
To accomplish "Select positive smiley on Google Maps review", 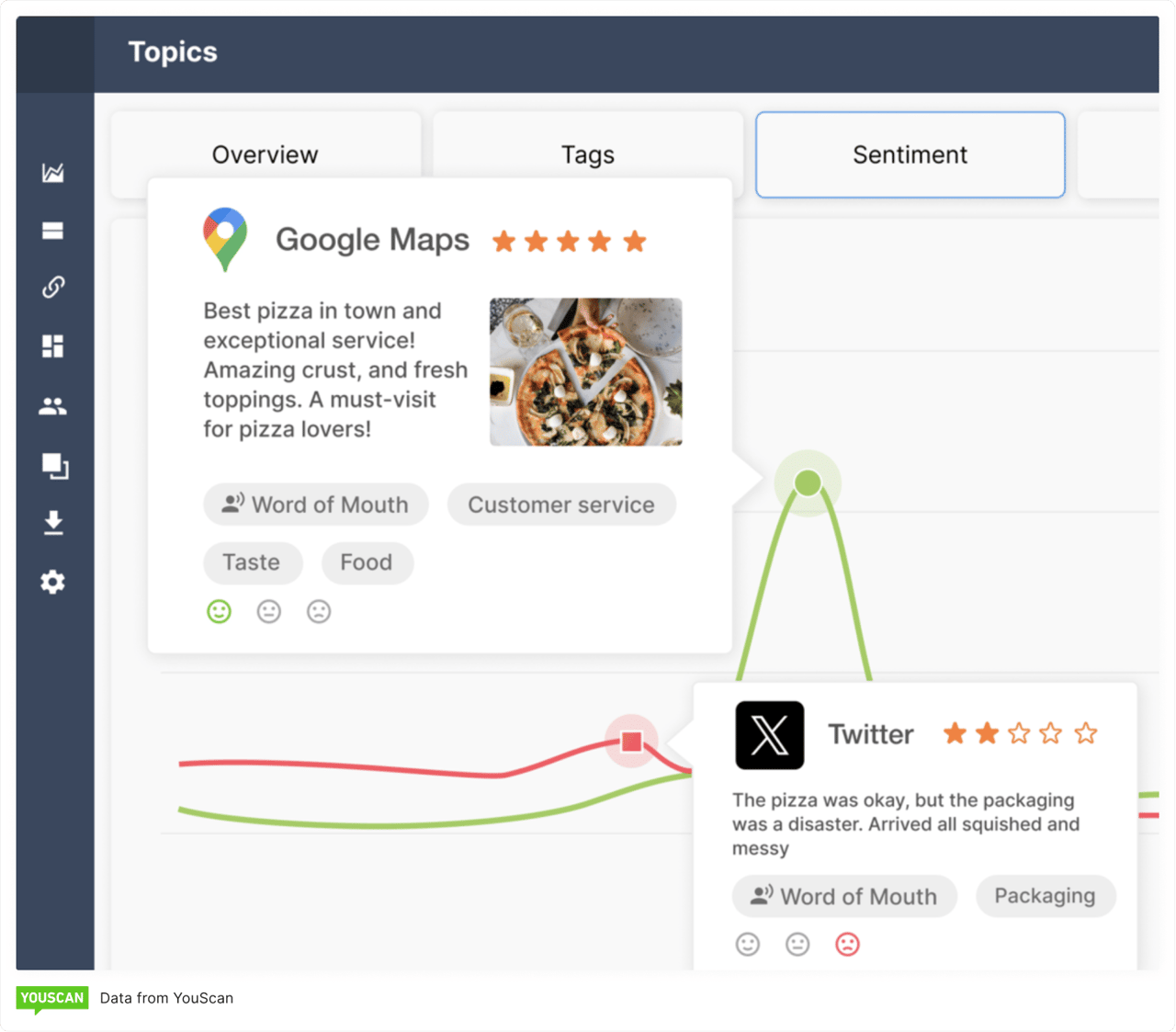I will [219, 611].
